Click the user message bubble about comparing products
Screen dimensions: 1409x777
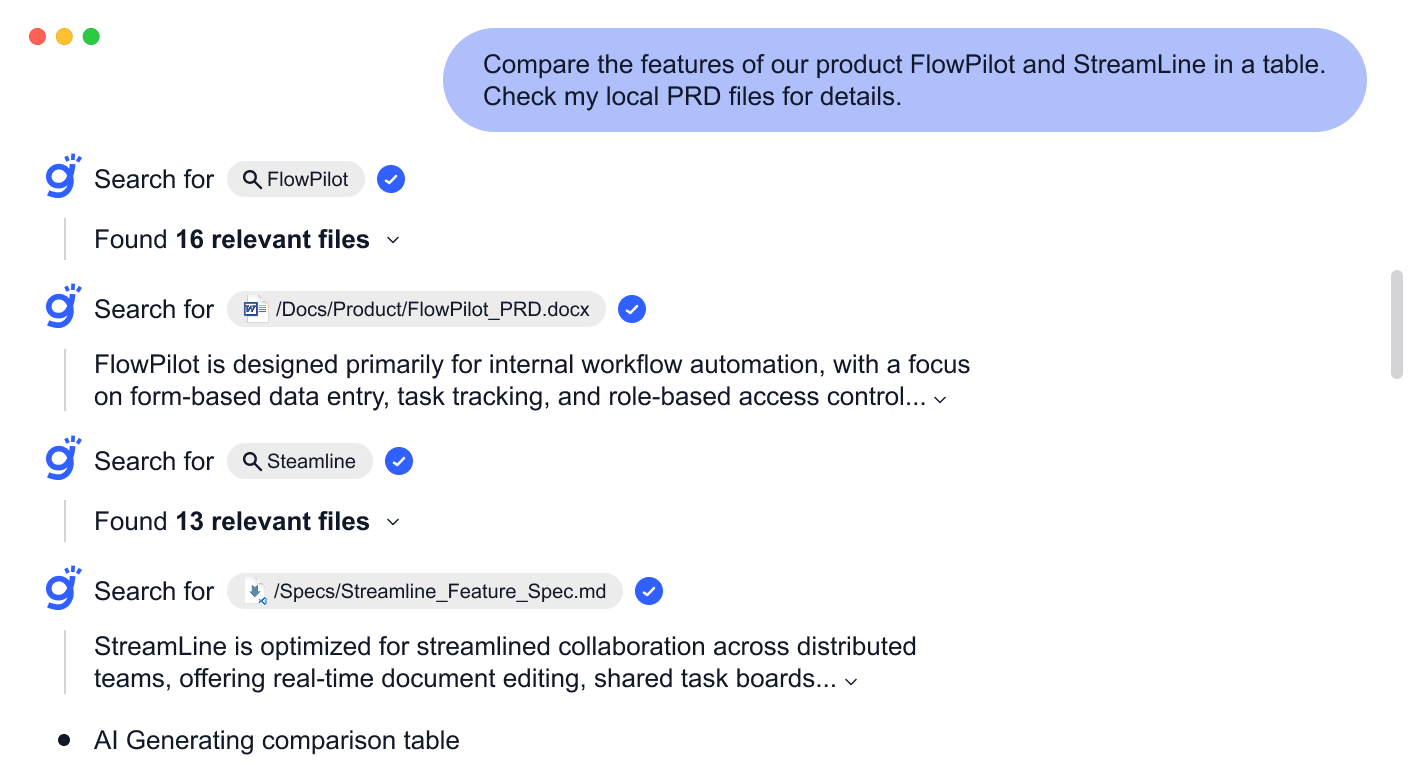(x=903, y=80)
